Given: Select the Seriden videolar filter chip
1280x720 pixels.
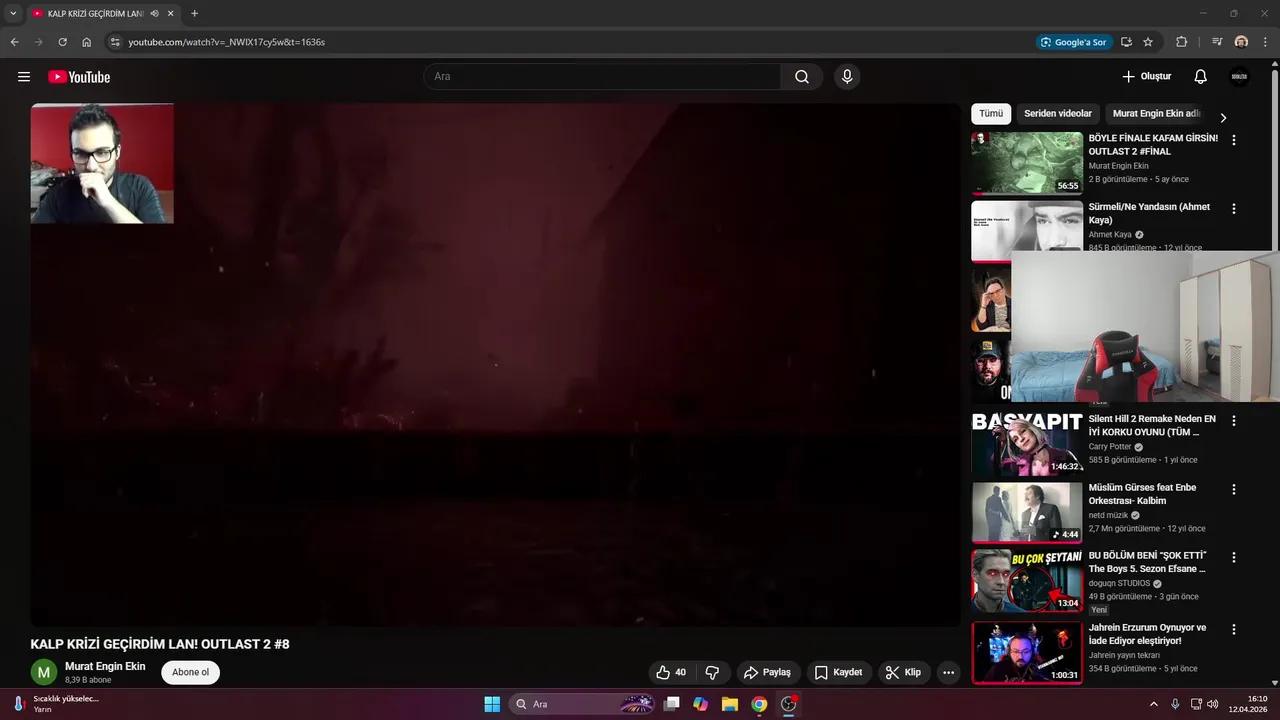Looking at the screenshot, I should [x=1058, y=114].
